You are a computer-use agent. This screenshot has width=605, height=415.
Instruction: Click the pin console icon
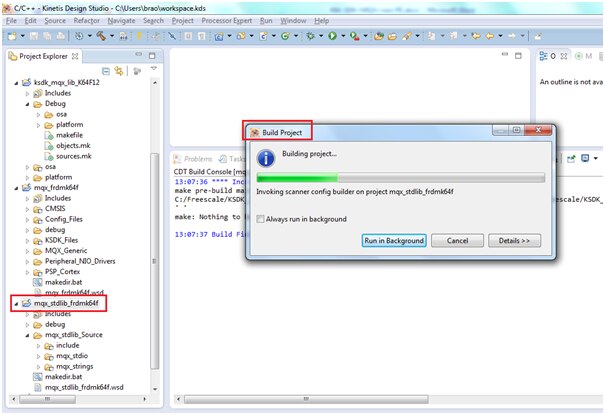(571, 159)
